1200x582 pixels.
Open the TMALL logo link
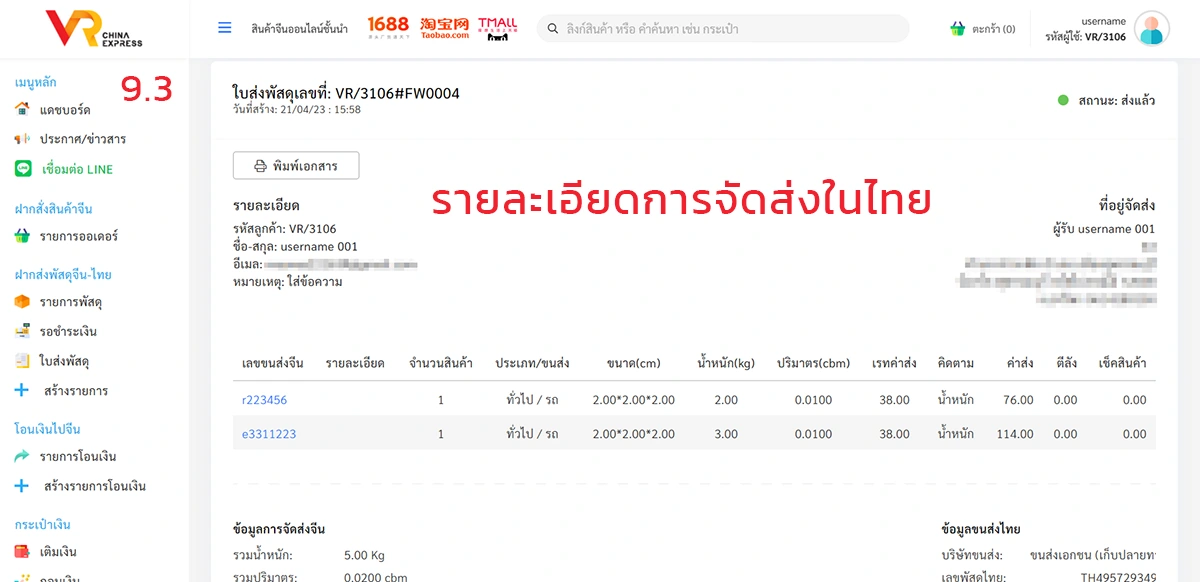[x=497, y=28]
